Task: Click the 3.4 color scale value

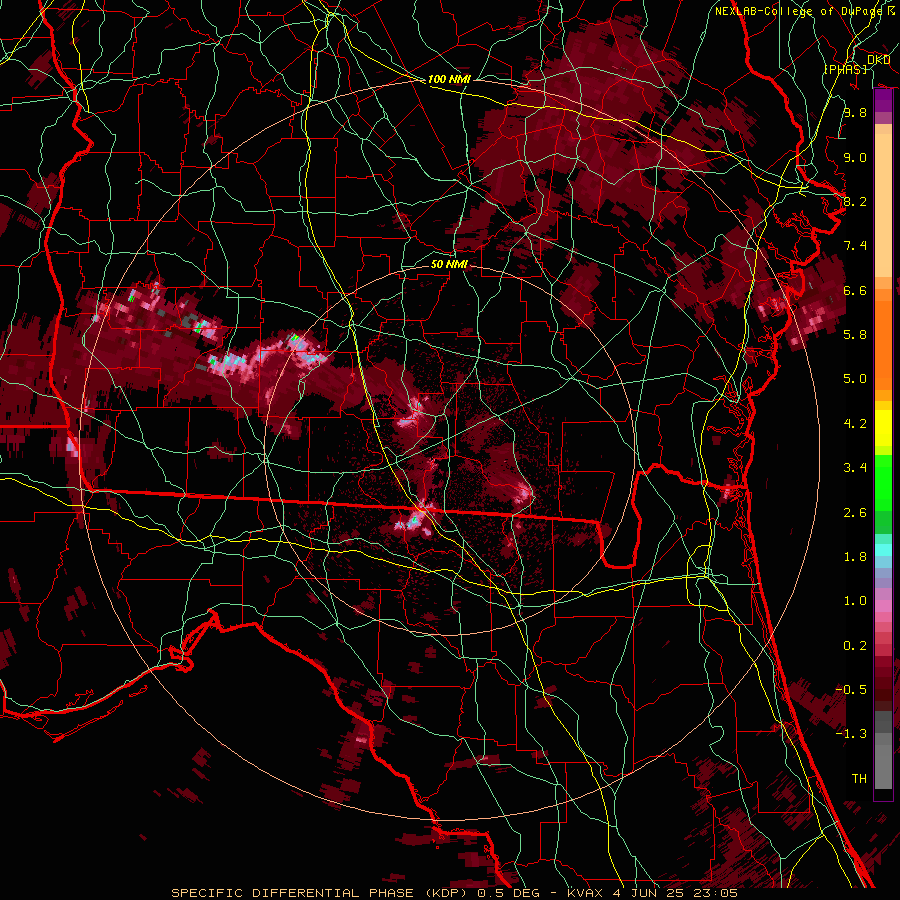Action: (x=855, y=468)
